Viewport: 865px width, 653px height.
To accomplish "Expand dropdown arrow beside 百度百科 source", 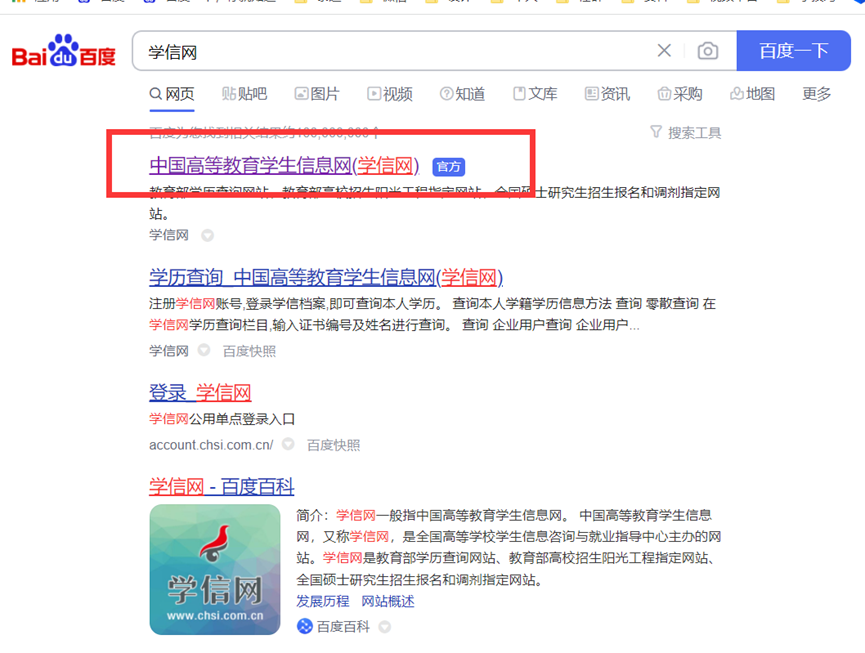I will click(x=385, y=627).
